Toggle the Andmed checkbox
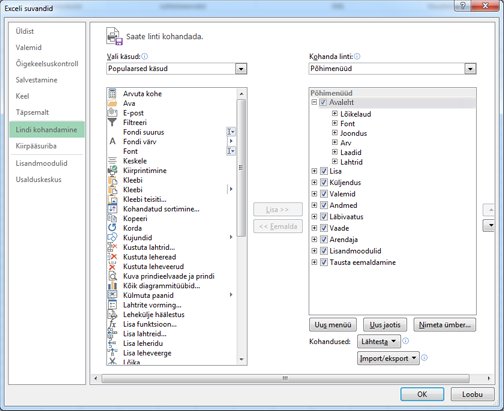Image resolution: width=504 pixels, height=411 pixels. (324, 205)
